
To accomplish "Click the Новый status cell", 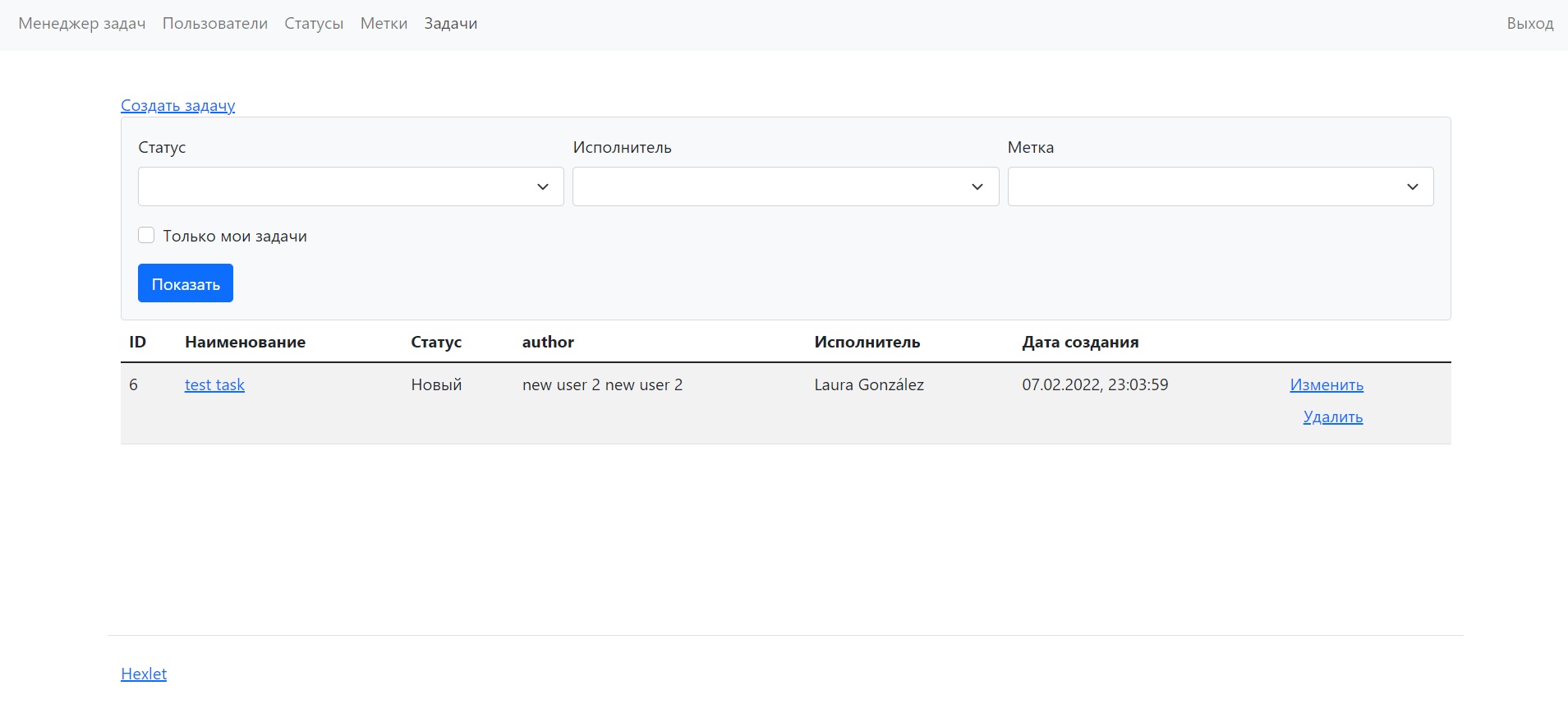I will coord(436,384).
